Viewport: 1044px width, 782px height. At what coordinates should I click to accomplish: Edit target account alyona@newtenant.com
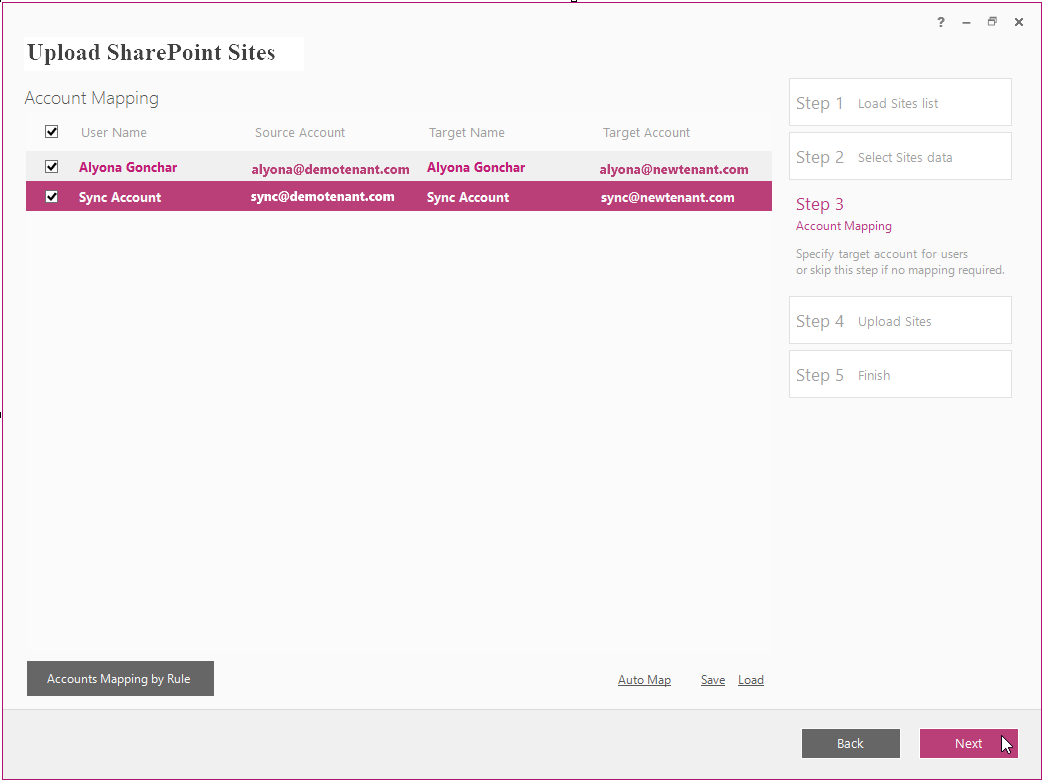(x=674, y=169)
